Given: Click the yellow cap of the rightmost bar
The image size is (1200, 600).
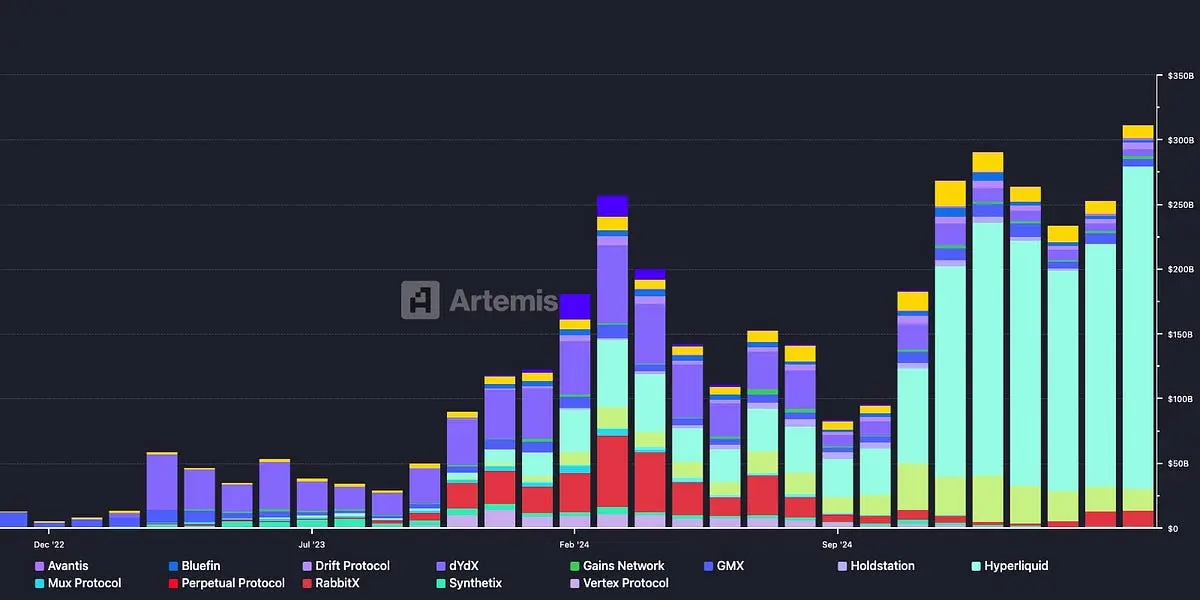Looking at the screenshot, I should pos(1138,132).
